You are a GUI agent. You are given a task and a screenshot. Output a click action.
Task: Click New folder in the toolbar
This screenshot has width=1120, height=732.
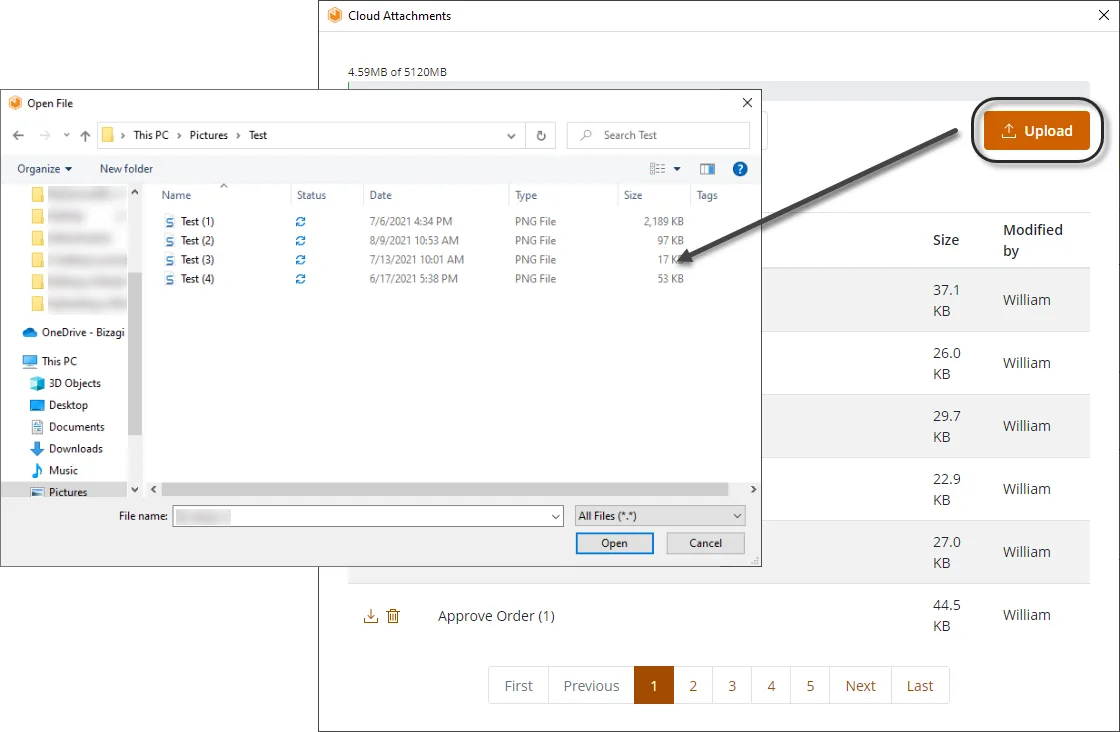(126, 169)
